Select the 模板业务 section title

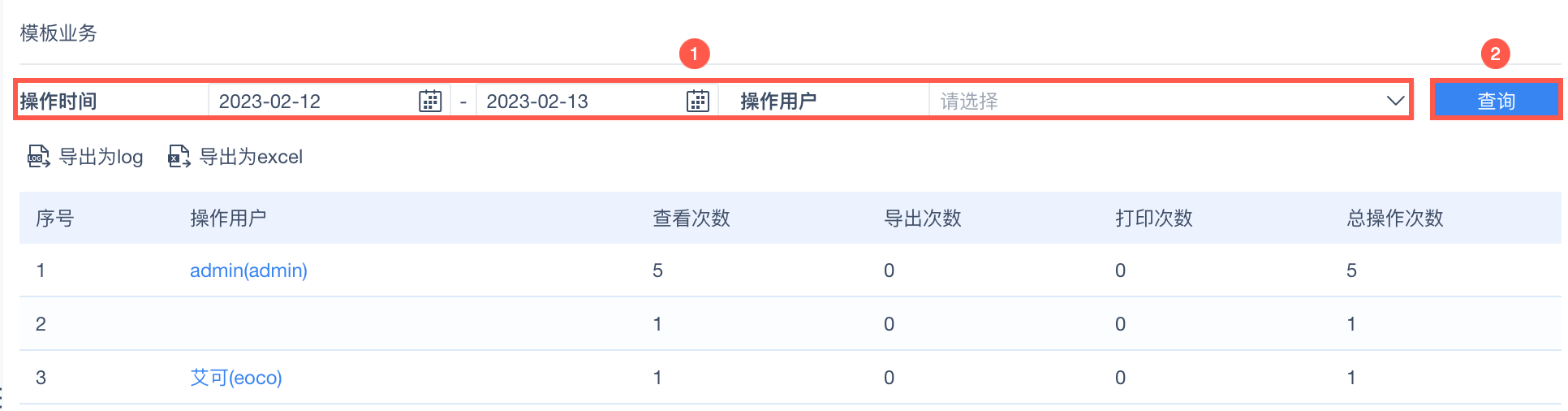58,33
